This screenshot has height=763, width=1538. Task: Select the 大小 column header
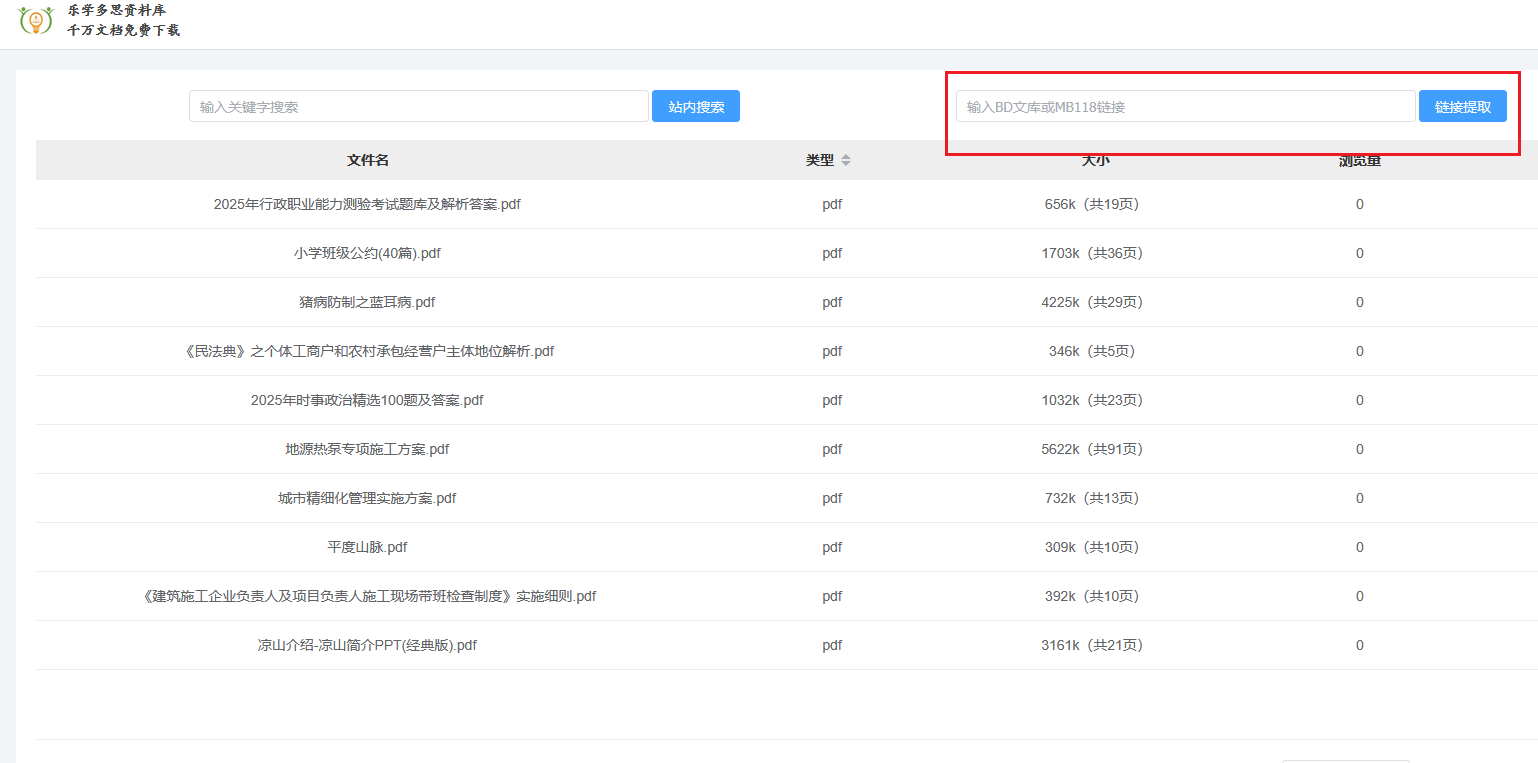click(1095, 160)
